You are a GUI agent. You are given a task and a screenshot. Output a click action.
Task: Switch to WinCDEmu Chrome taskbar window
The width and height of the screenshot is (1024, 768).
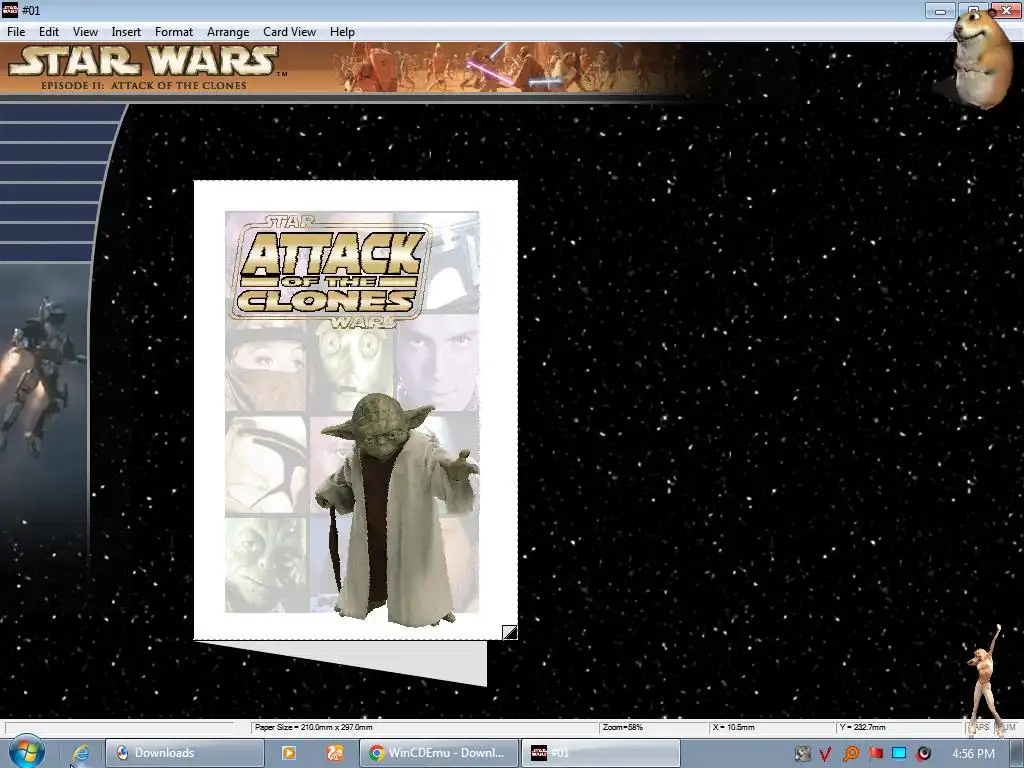coord(439,753)
